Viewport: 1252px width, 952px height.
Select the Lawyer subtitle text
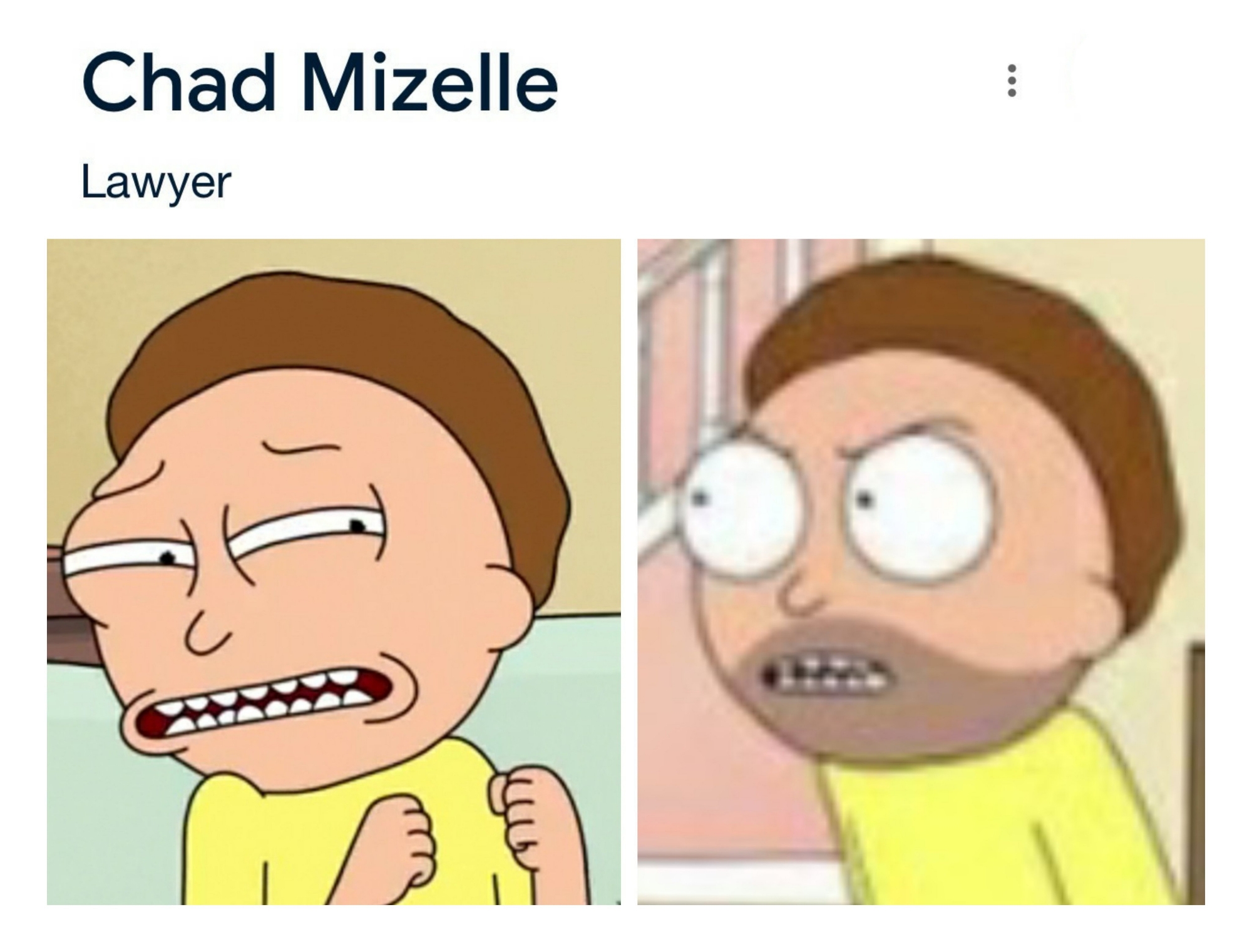click(x=156, y=183)
